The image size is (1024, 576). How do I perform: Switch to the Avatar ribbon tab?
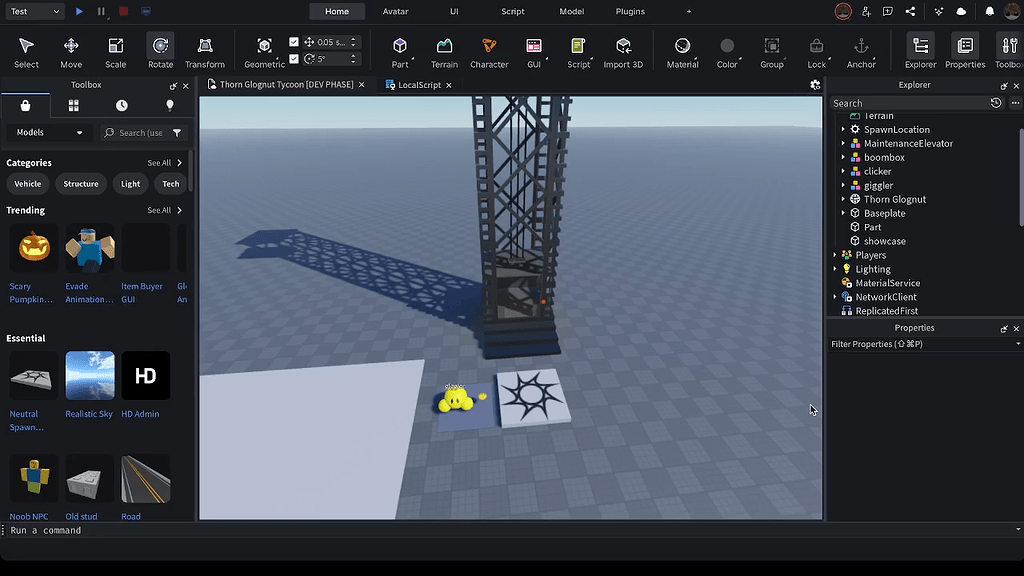point(396,12)
